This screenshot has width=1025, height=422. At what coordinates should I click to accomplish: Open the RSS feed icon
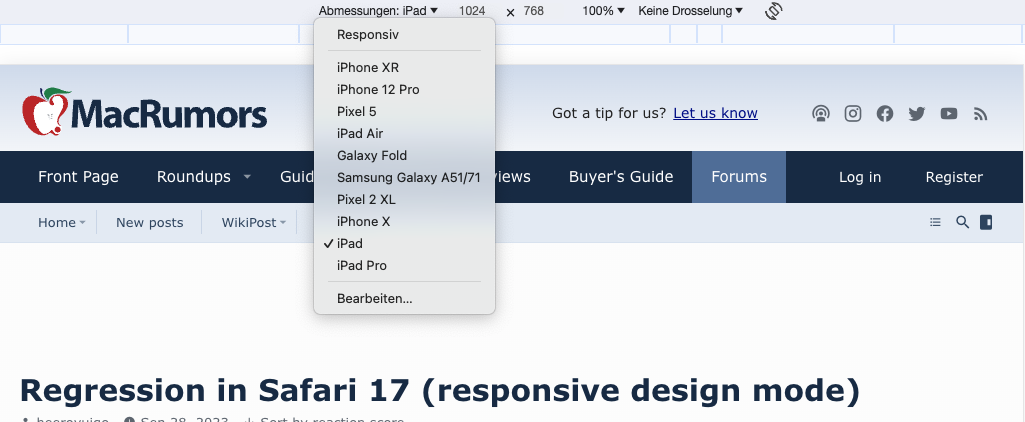click(x=980, y=114)
